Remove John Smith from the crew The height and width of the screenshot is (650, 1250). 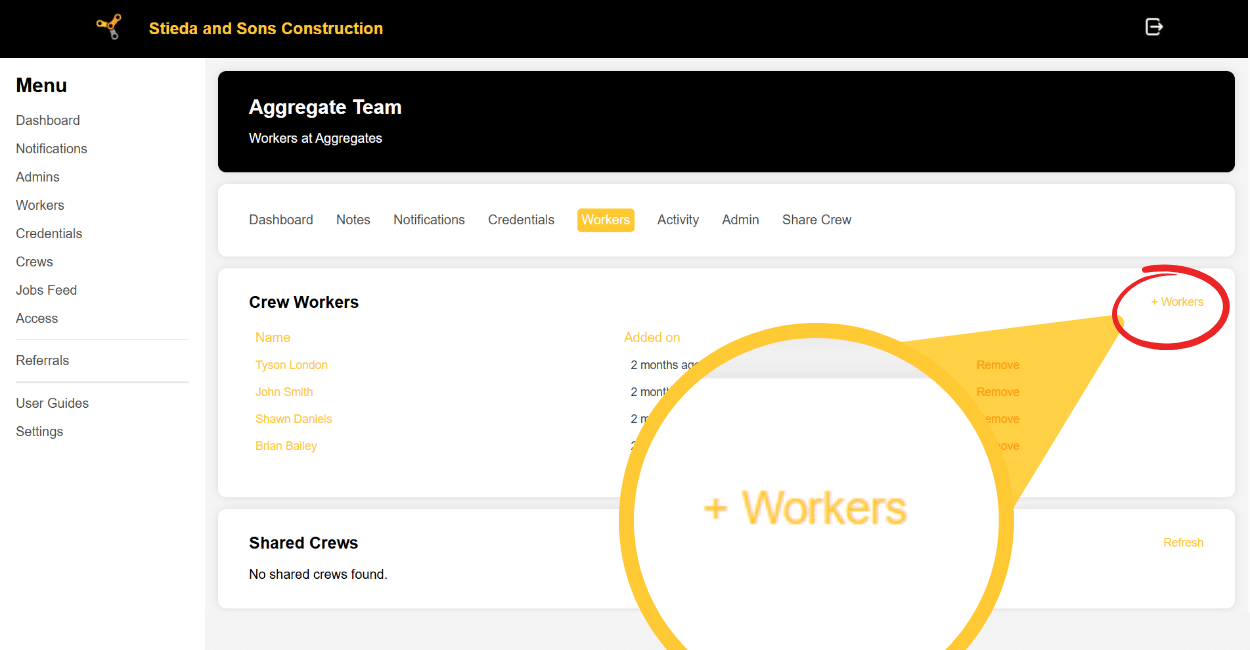click(x=998, y=392)
